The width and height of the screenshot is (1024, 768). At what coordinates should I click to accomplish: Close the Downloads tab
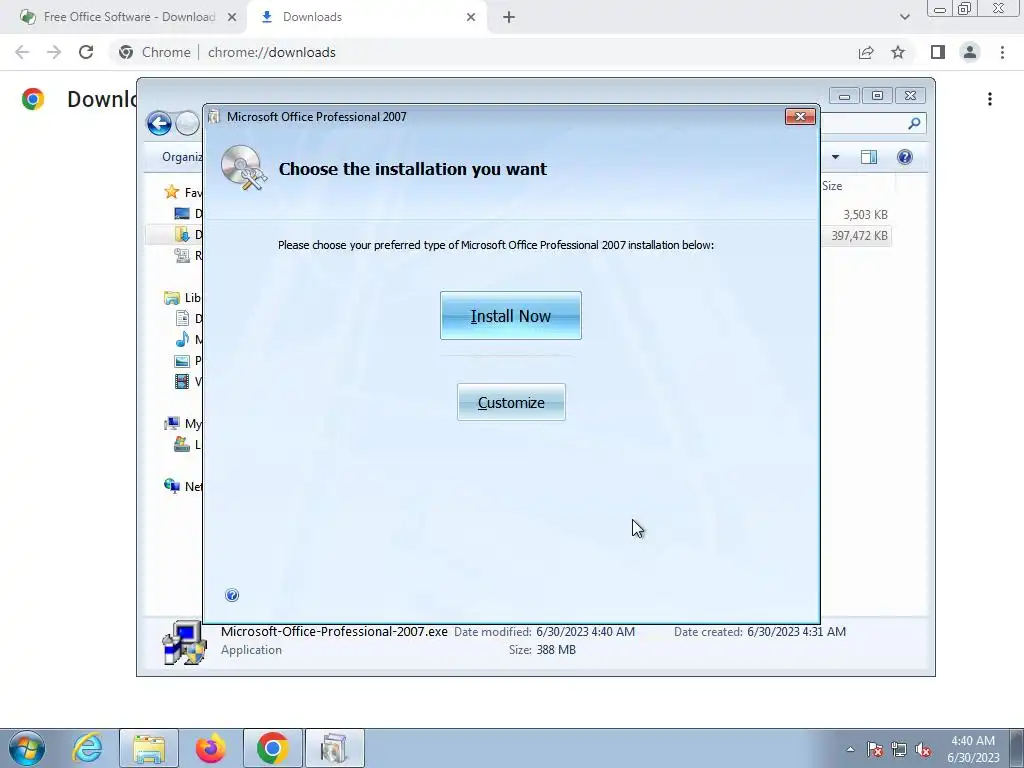471,17
